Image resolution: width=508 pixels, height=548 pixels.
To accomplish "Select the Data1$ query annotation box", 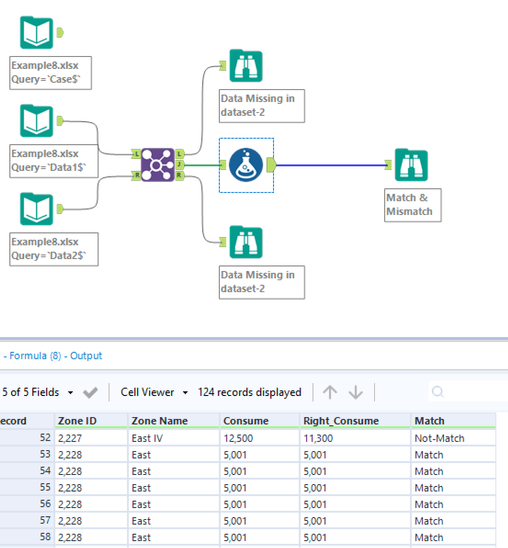I will coord(54,161).
